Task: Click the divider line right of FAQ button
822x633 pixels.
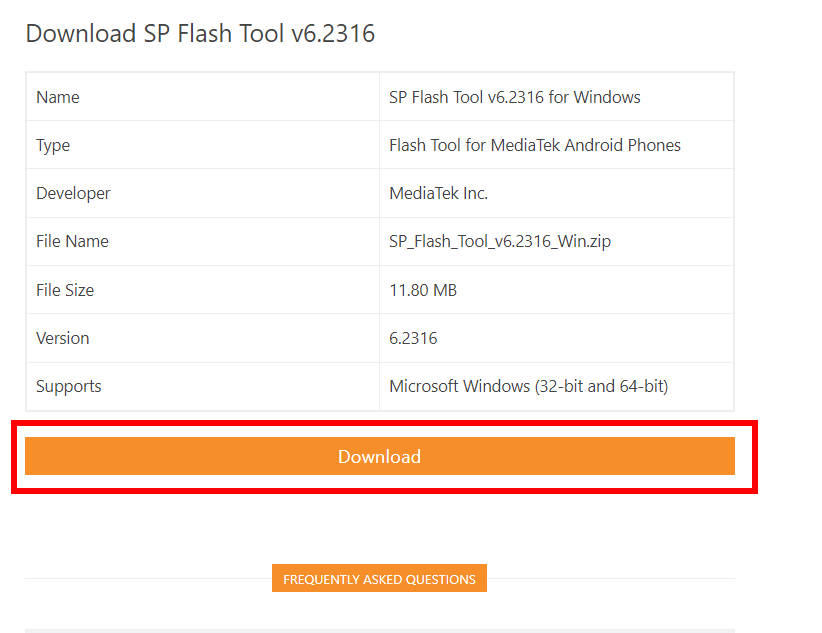Action: pyautogui.click(x=611, y=578)
